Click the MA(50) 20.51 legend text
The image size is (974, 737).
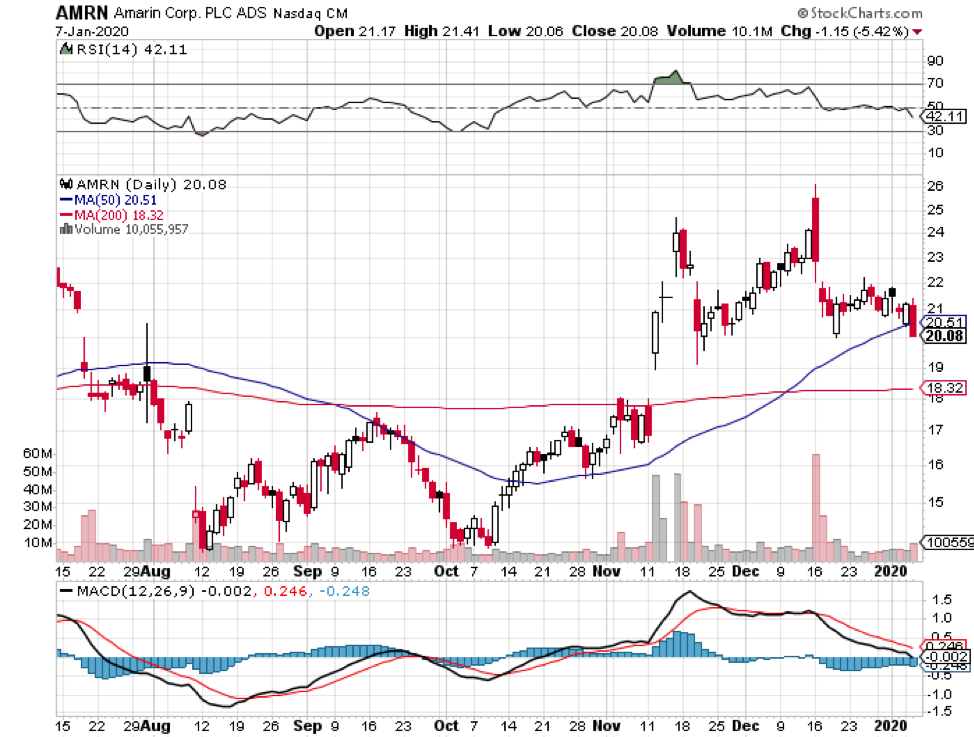point(116,200)
